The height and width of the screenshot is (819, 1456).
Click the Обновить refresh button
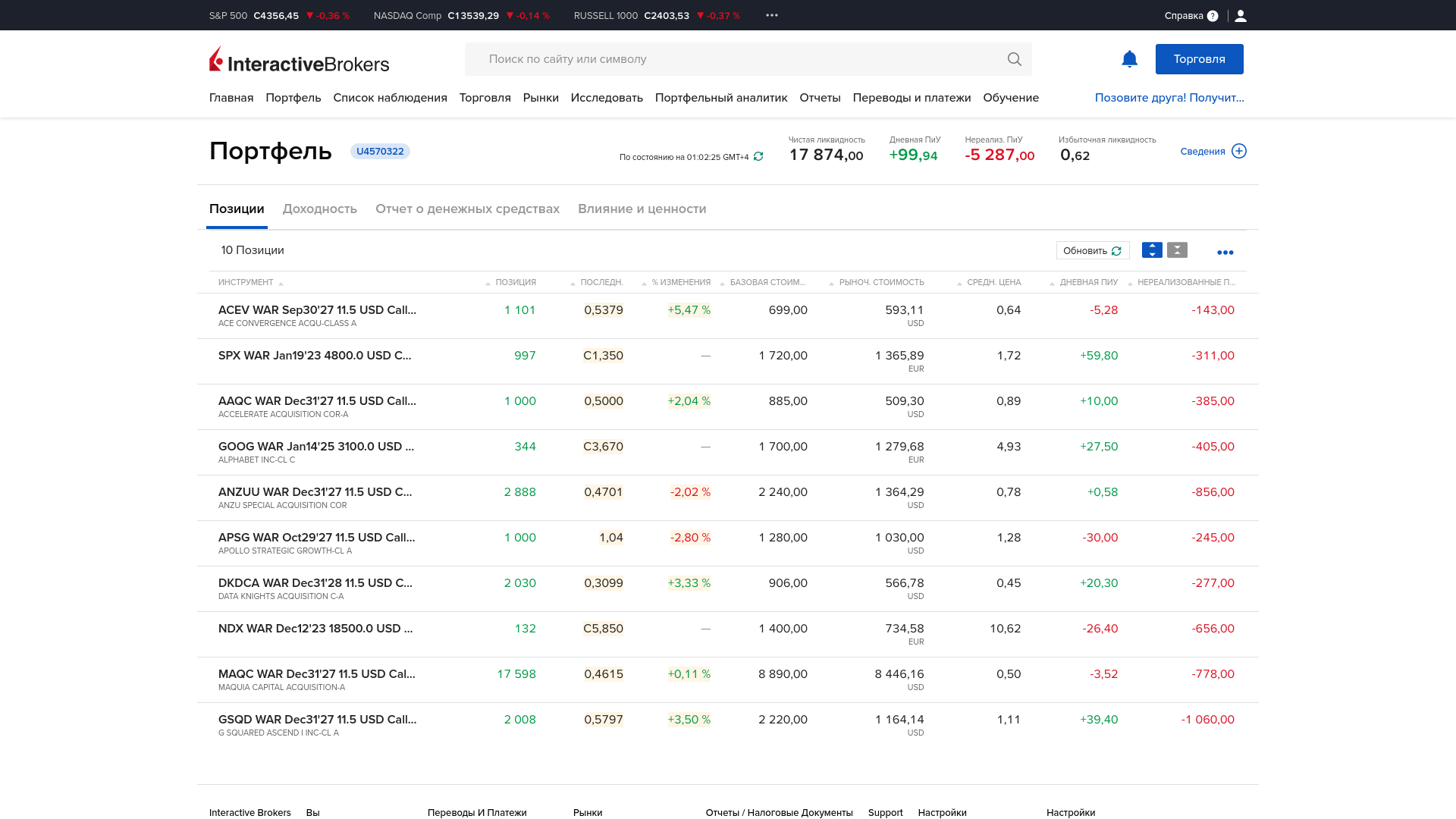[x=1092, y=250]
